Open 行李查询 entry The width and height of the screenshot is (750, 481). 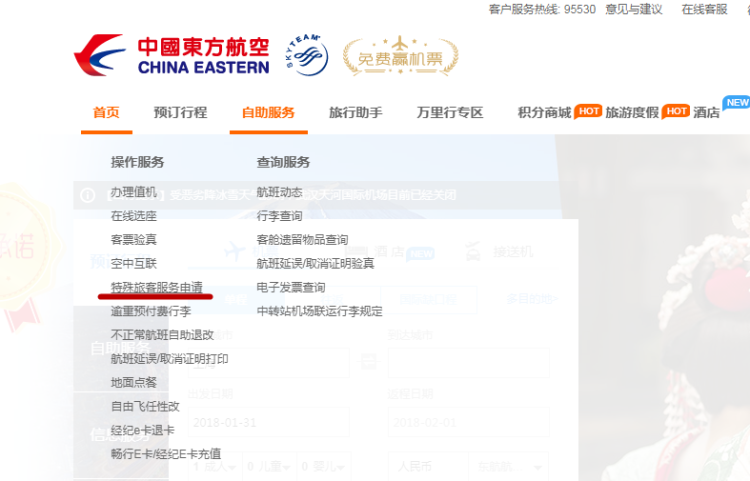(279, 216)
